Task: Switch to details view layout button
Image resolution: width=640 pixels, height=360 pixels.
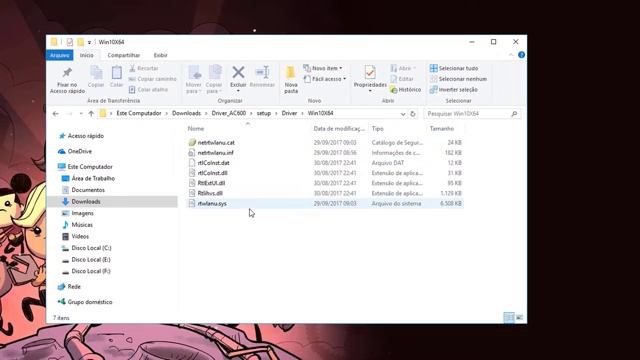Action: coord(509,317)
